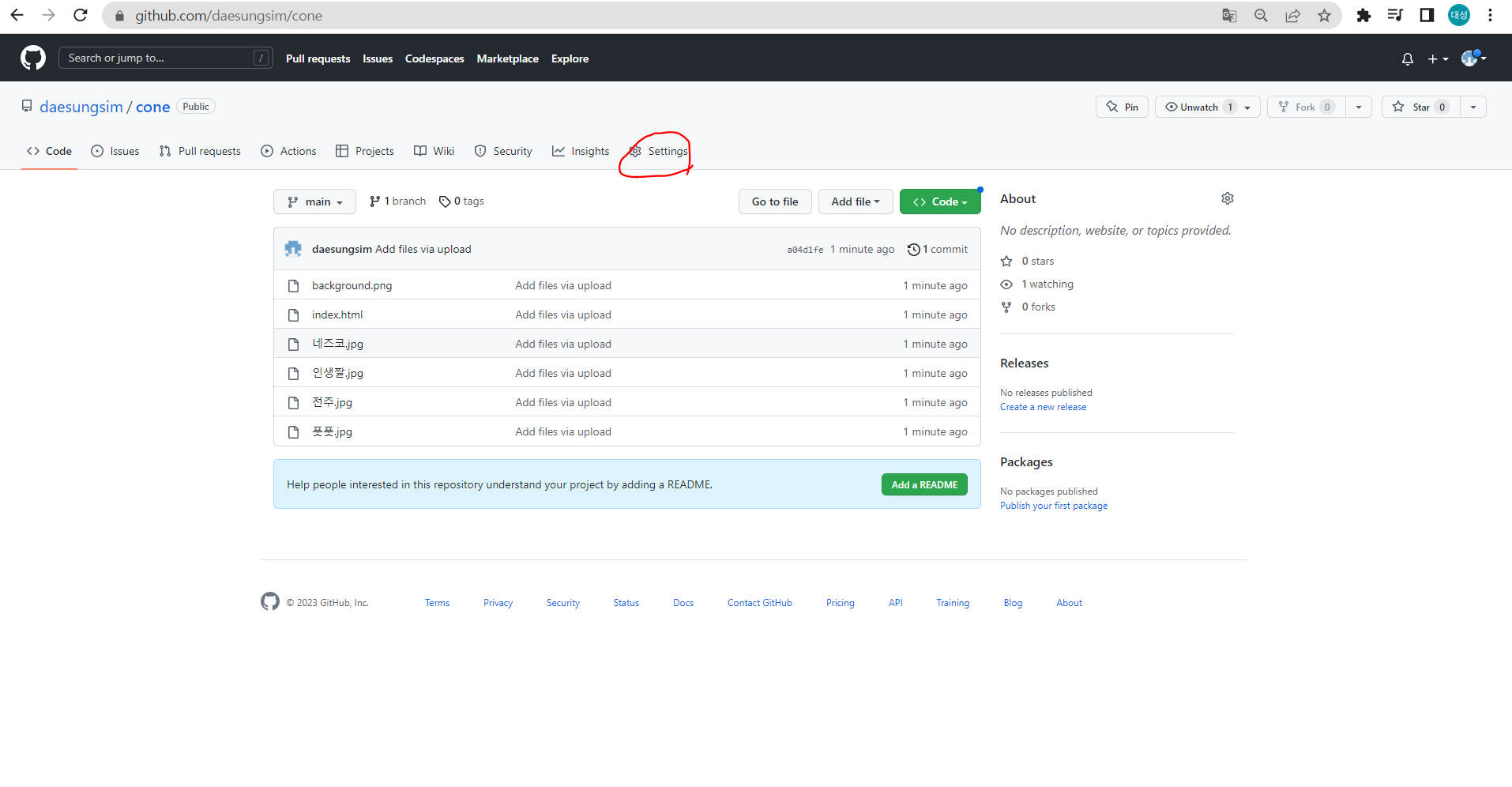Open the Insights tab
Image resolution: width=1512 pixels, height=787 pixels.
[x=581, y=151]
